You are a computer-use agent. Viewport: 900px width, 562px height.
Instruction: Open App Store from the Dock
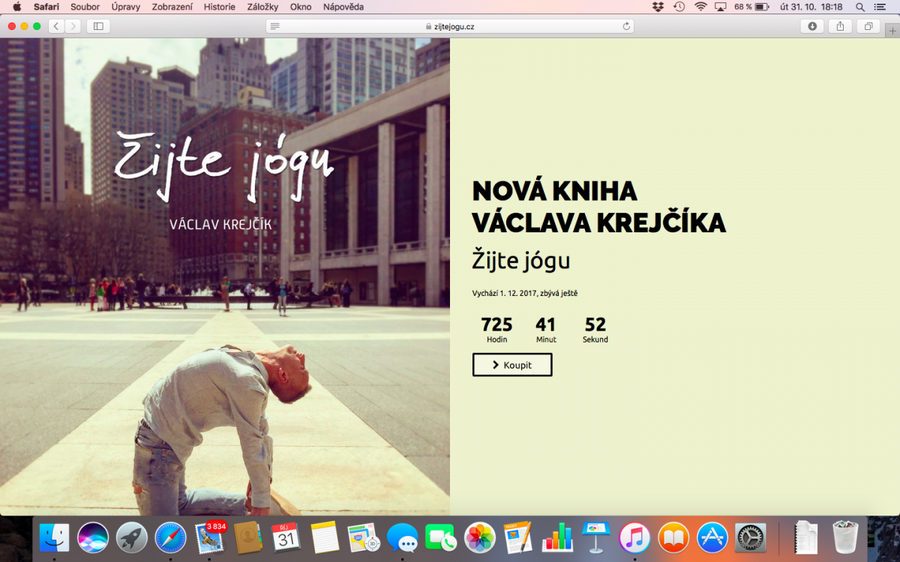point(712,538)
